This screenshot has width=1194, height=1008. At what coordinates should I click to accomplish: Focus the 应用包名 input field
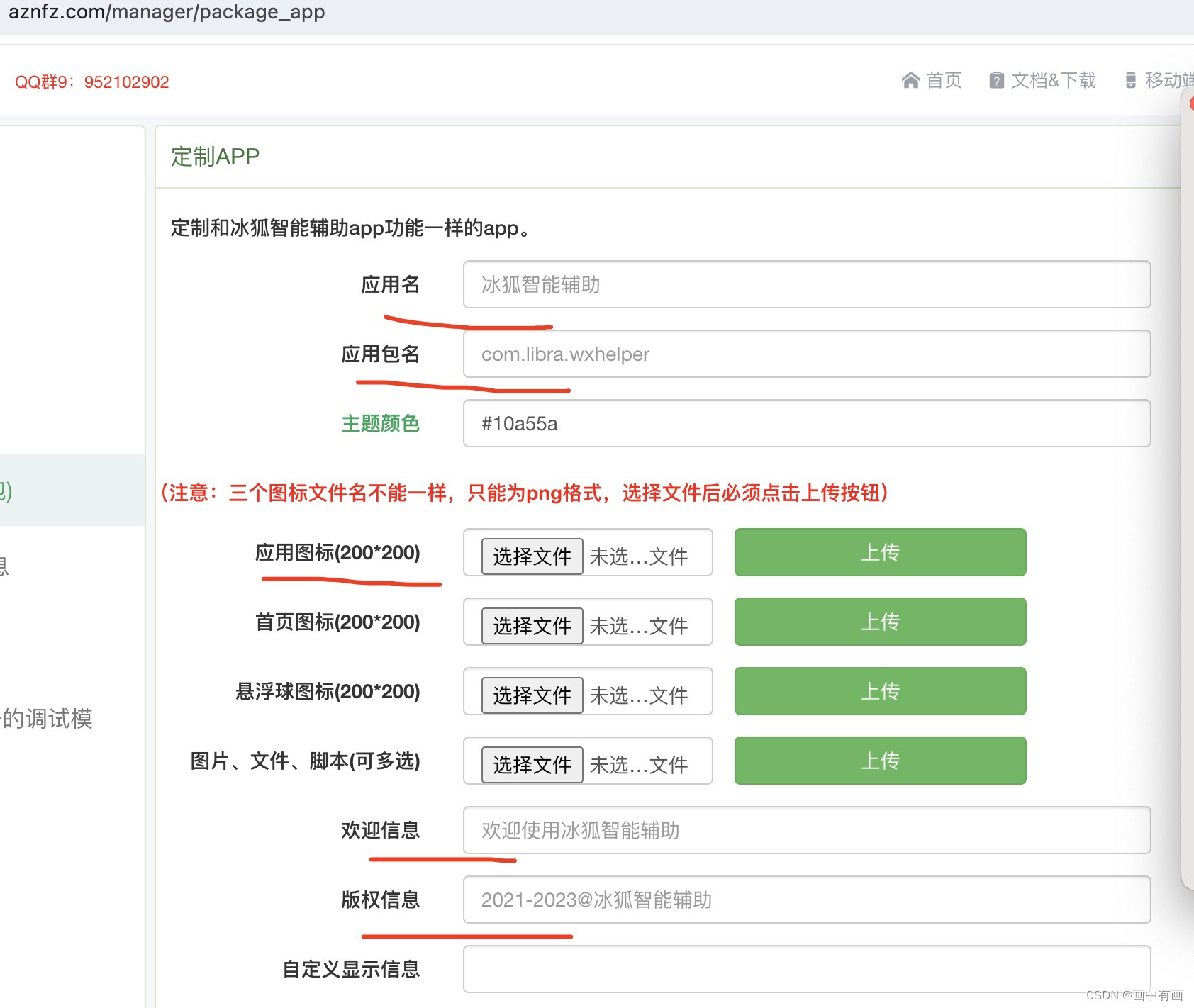coord(807,354)
